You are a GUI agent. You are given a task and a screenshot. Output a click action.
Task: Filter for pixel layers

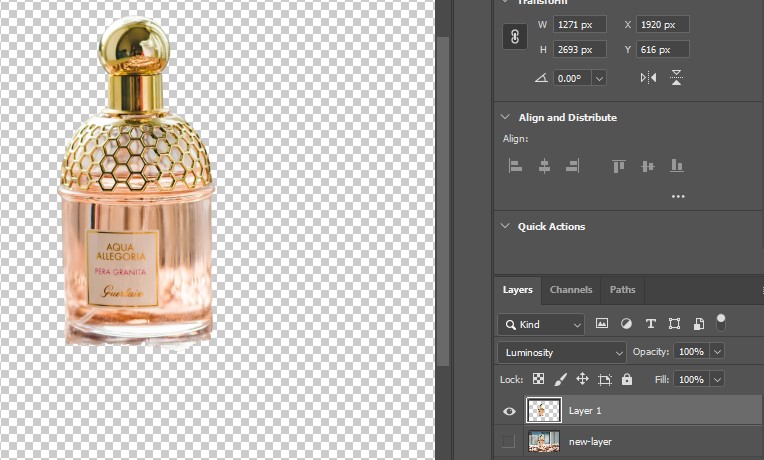[x=602, y=324]
